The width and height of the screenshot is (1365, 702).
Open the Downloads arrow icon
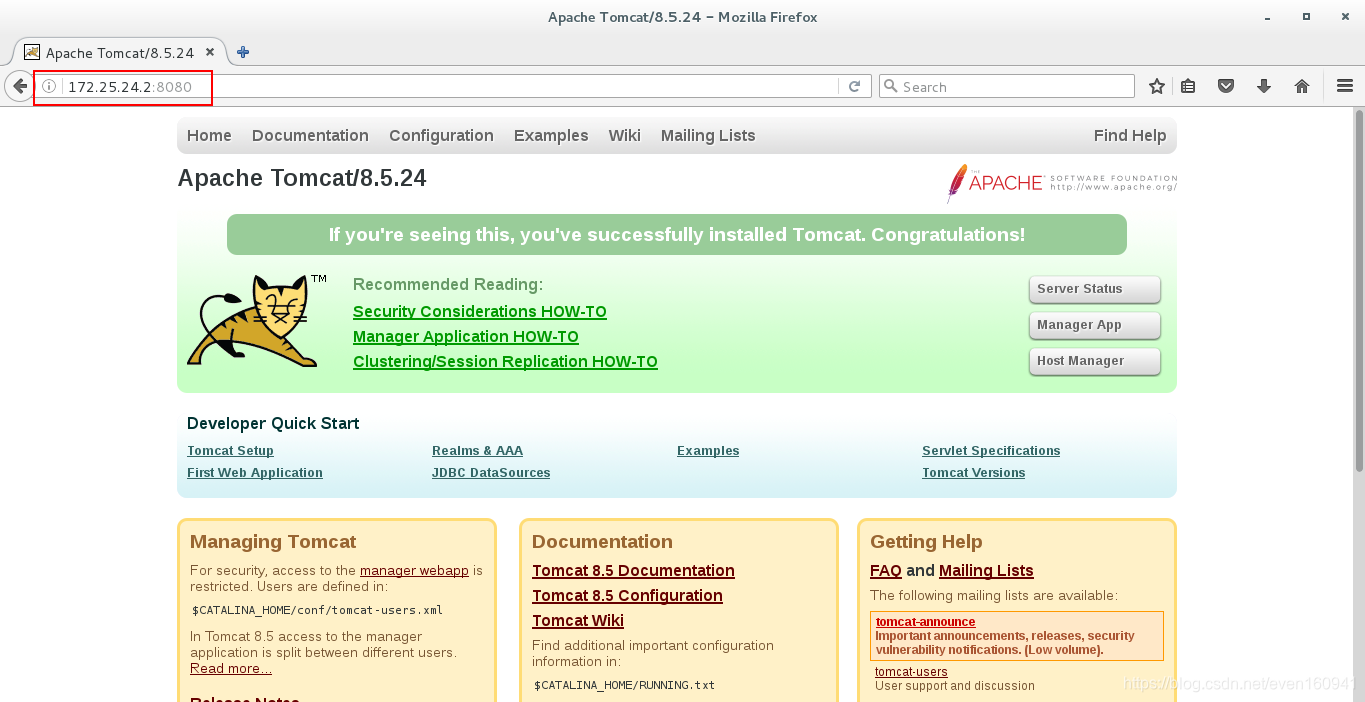click(1264, 87)
